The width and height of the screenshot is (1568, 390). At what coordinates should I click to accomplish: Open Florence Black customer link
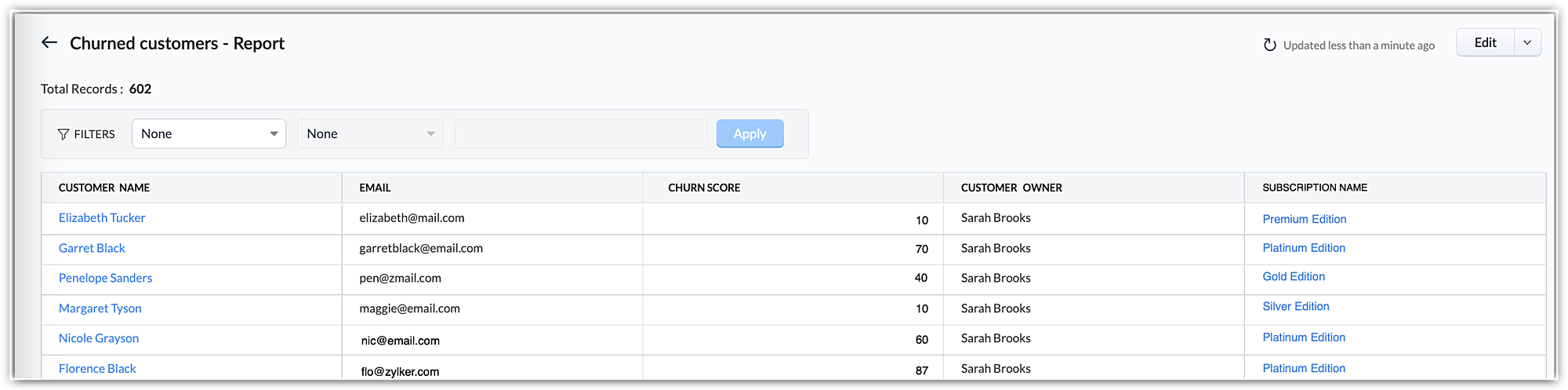pos(97,368)
